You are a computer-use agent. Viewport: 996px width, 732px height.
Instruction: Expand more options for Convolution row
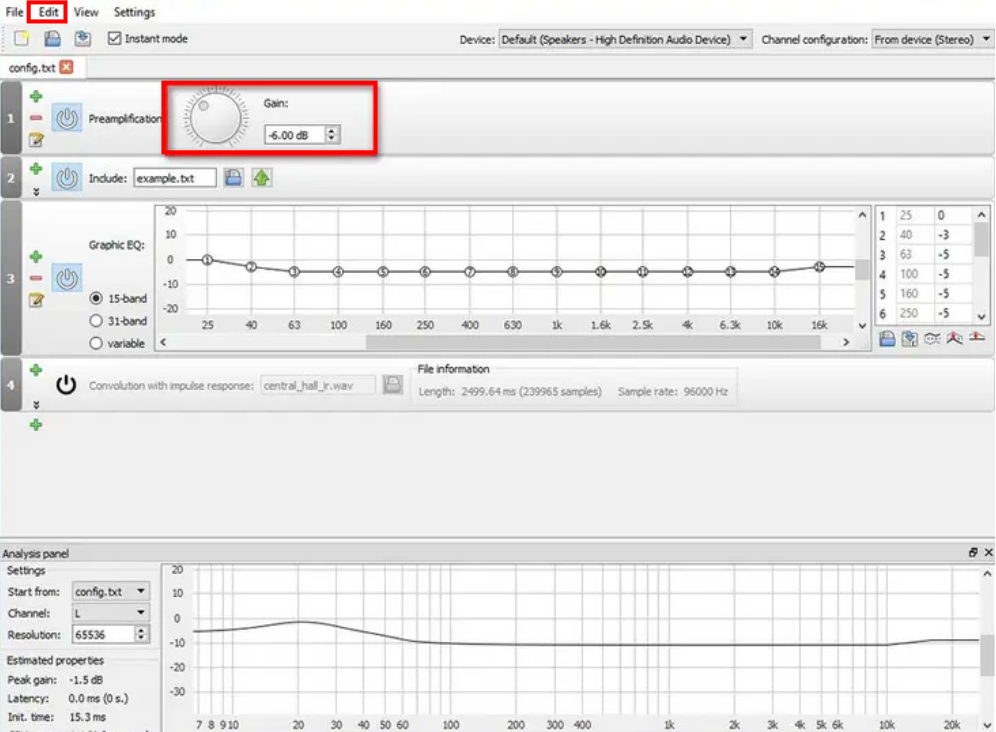click(x=36, y=405)
